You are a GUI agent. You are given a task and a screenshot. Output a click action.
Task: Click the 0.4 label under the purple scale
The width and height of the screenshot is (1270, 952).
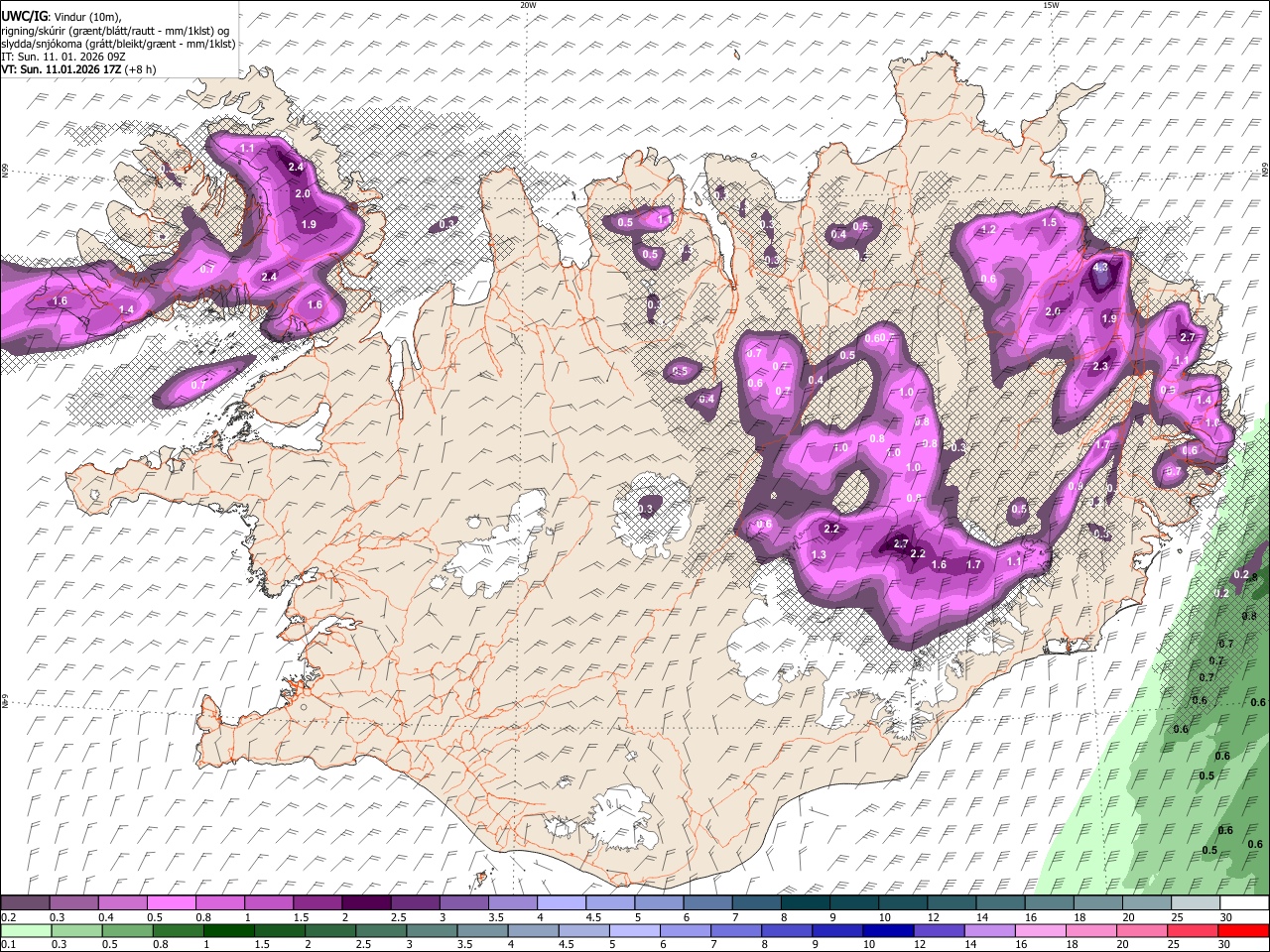106,917
